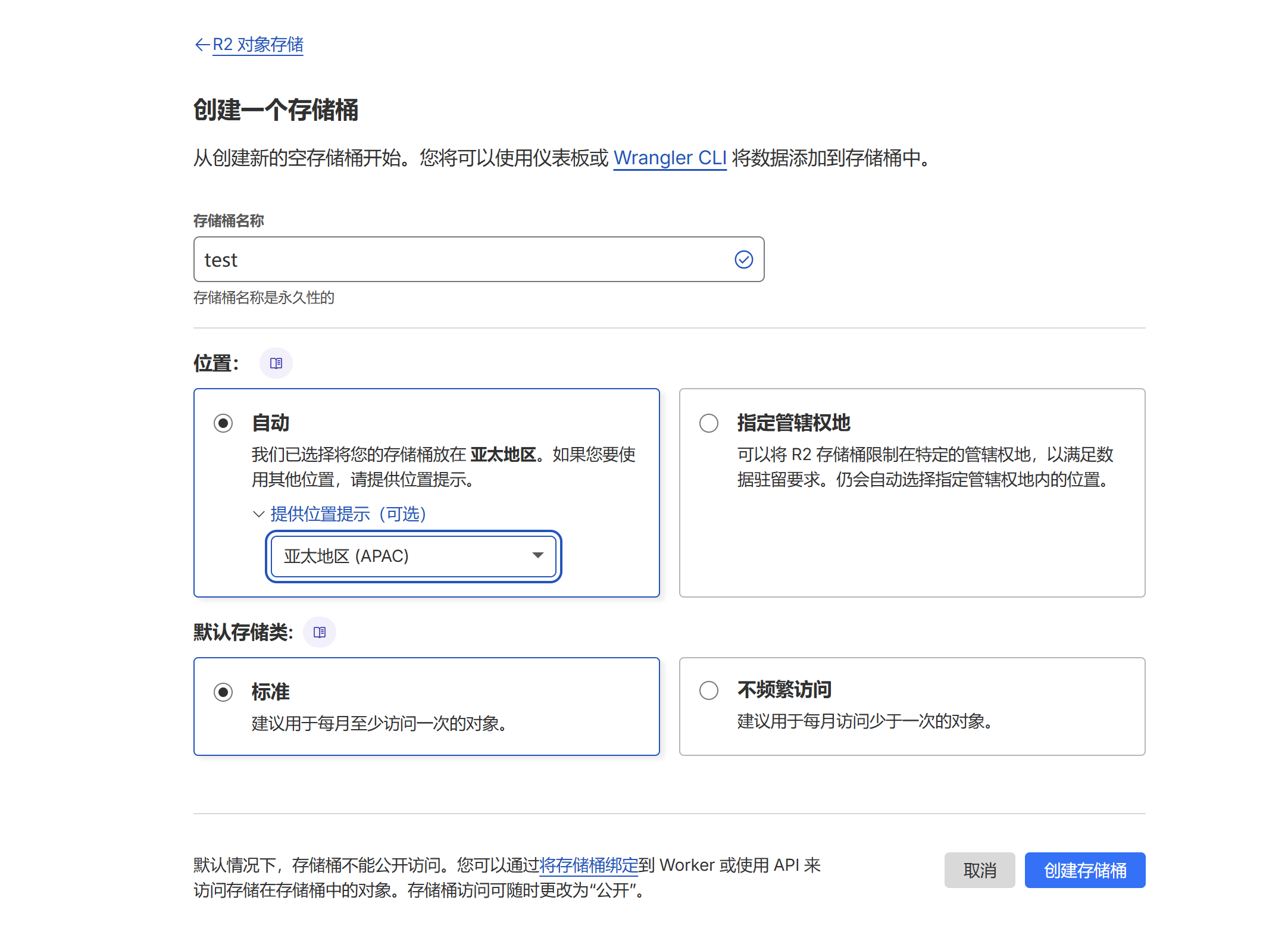The width and height of the screenshot is (1288, 944).
Task: Open the Wrangler CLI link
Action: click(x=670, y=158)
